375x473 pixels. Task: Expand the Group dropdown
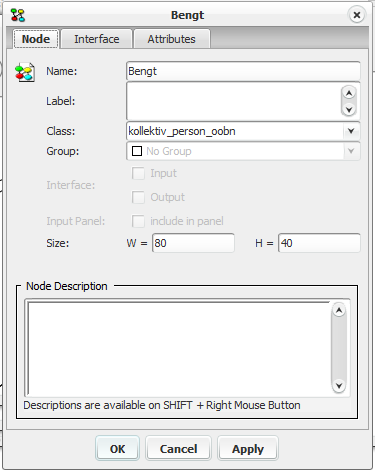(351, 151)
